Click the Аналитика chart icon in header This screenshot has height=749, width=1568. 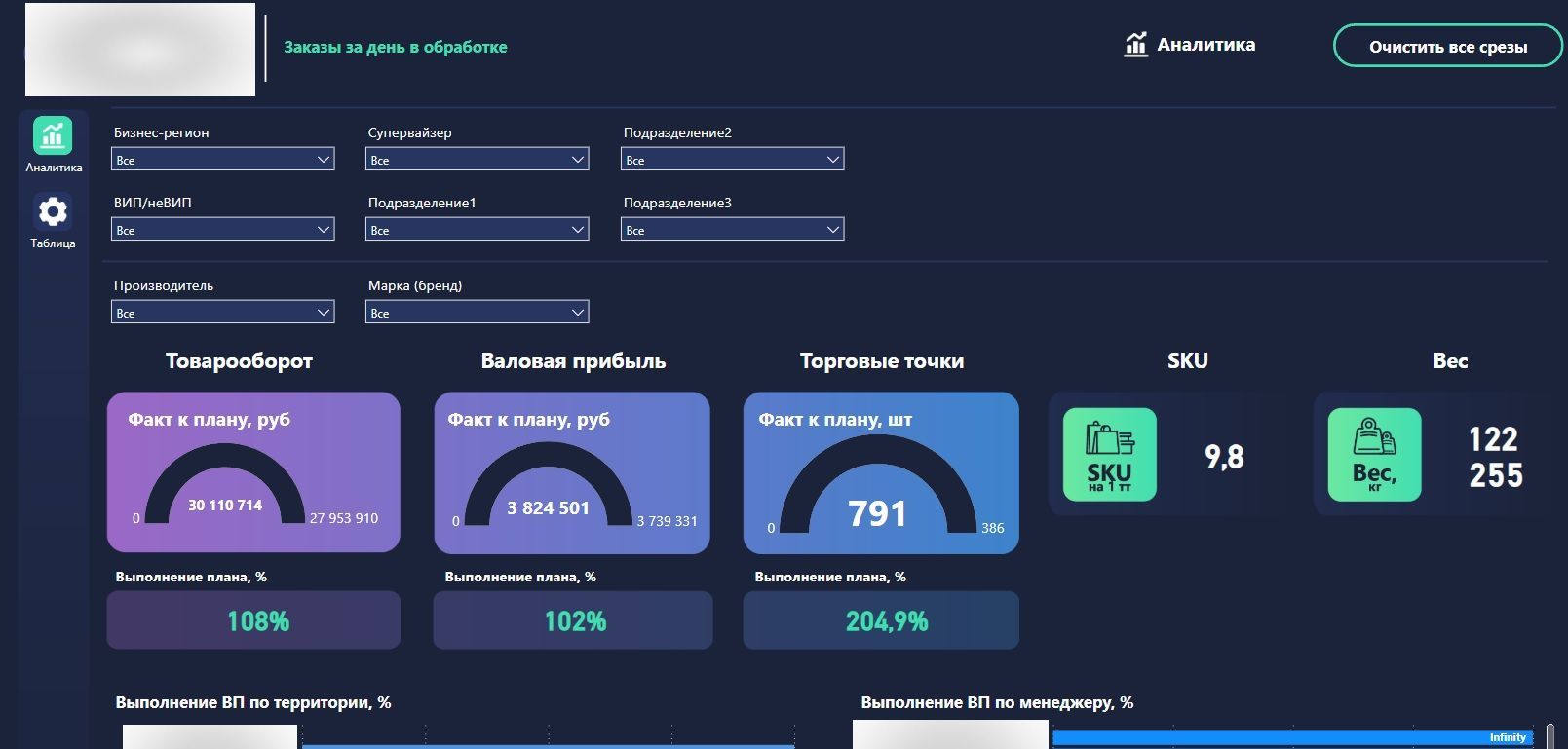tap(1135, 45)
